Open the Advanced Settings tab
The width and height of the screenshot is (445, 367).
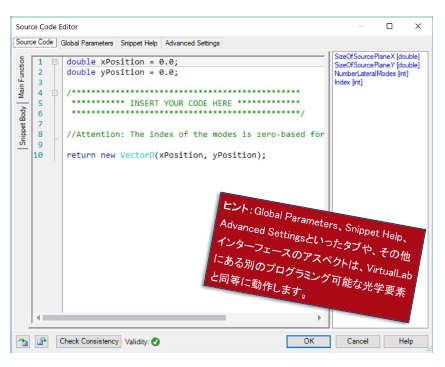click(192, 43)
